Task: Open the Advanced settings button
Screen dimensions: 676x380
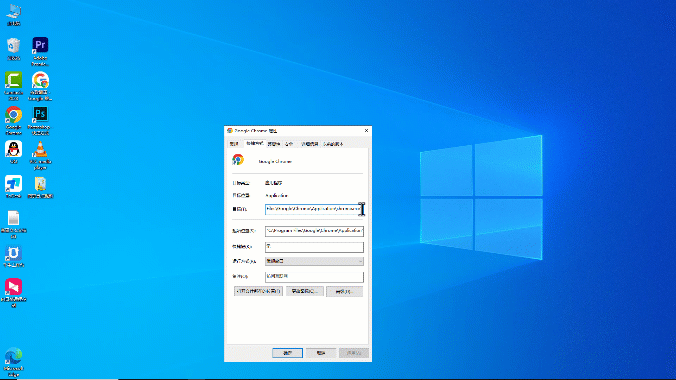Action: pyautogui.click(x=344, y=291)
